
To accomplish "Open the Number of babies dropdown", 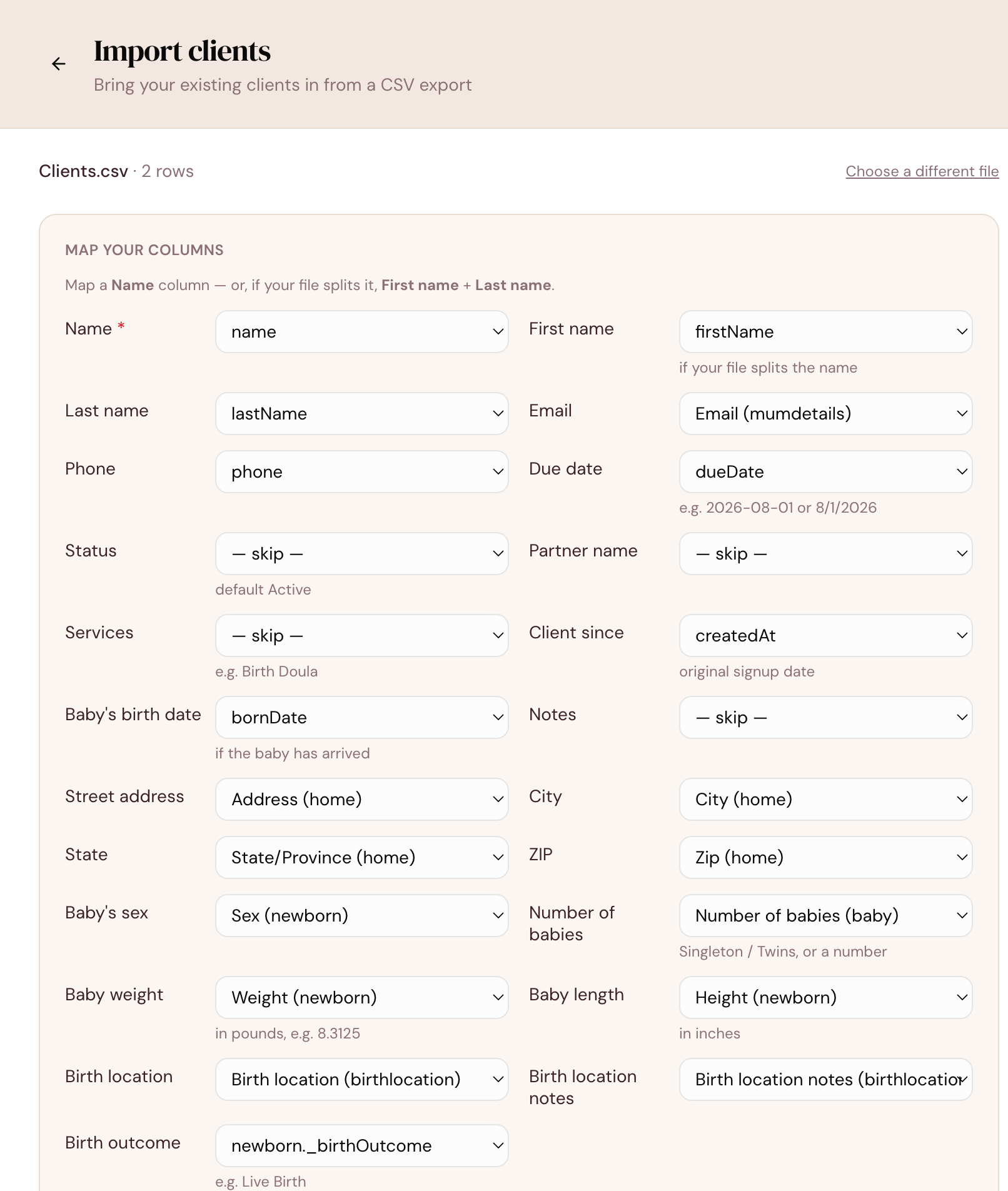I will click(825, 916).
